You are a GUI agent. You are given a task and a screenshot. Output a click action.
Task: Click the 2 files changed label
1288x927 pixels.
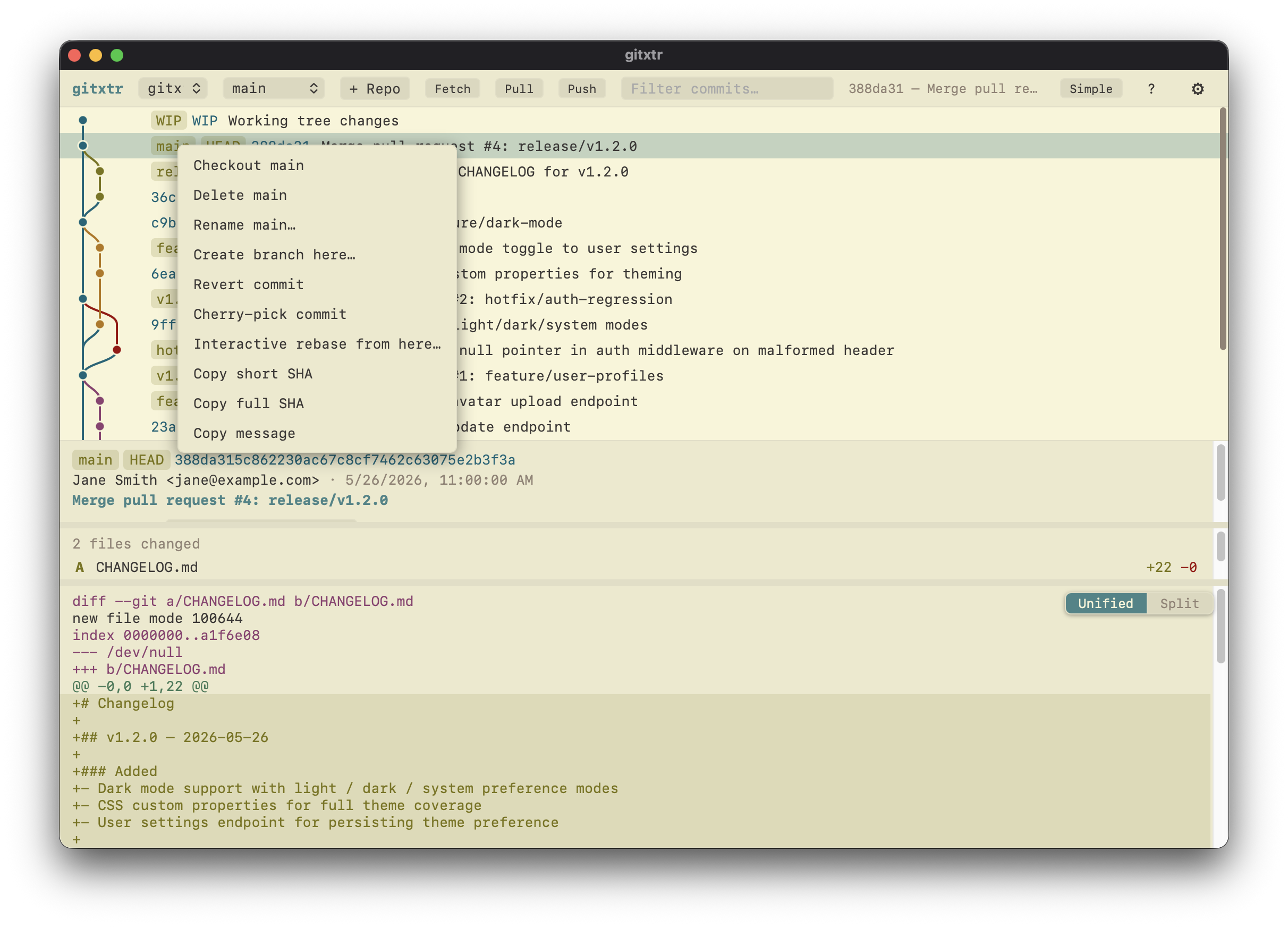click(137, 544)
